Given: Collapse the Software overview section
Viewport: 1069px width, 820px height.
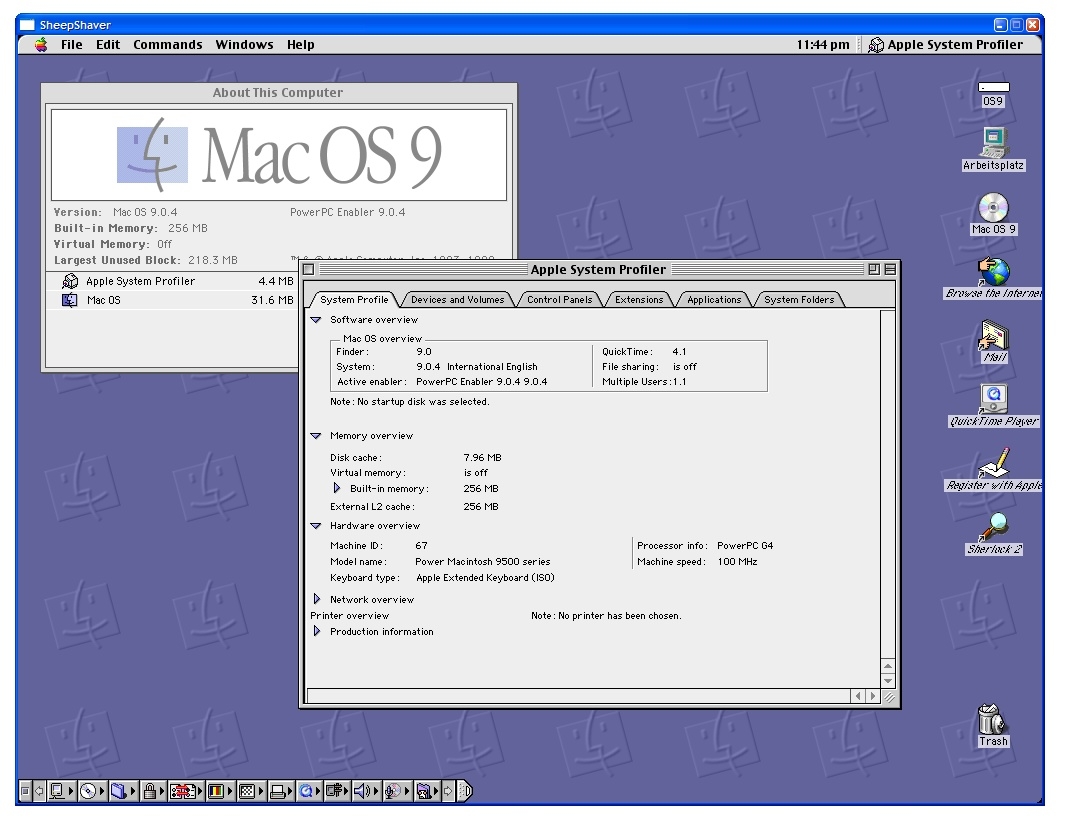Looking at the screenshot, I should click(316, 320).
